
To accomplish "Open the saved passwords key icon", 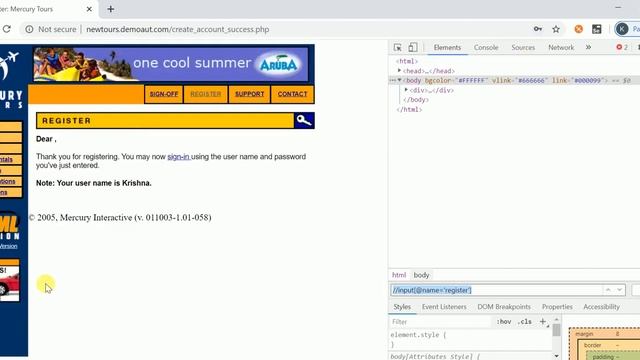I will tap(538, 29).
